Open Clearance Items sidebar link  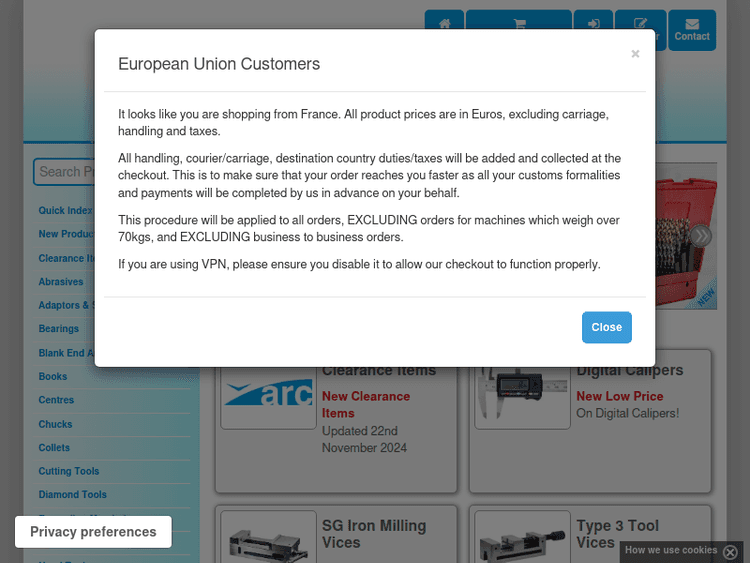66,258
